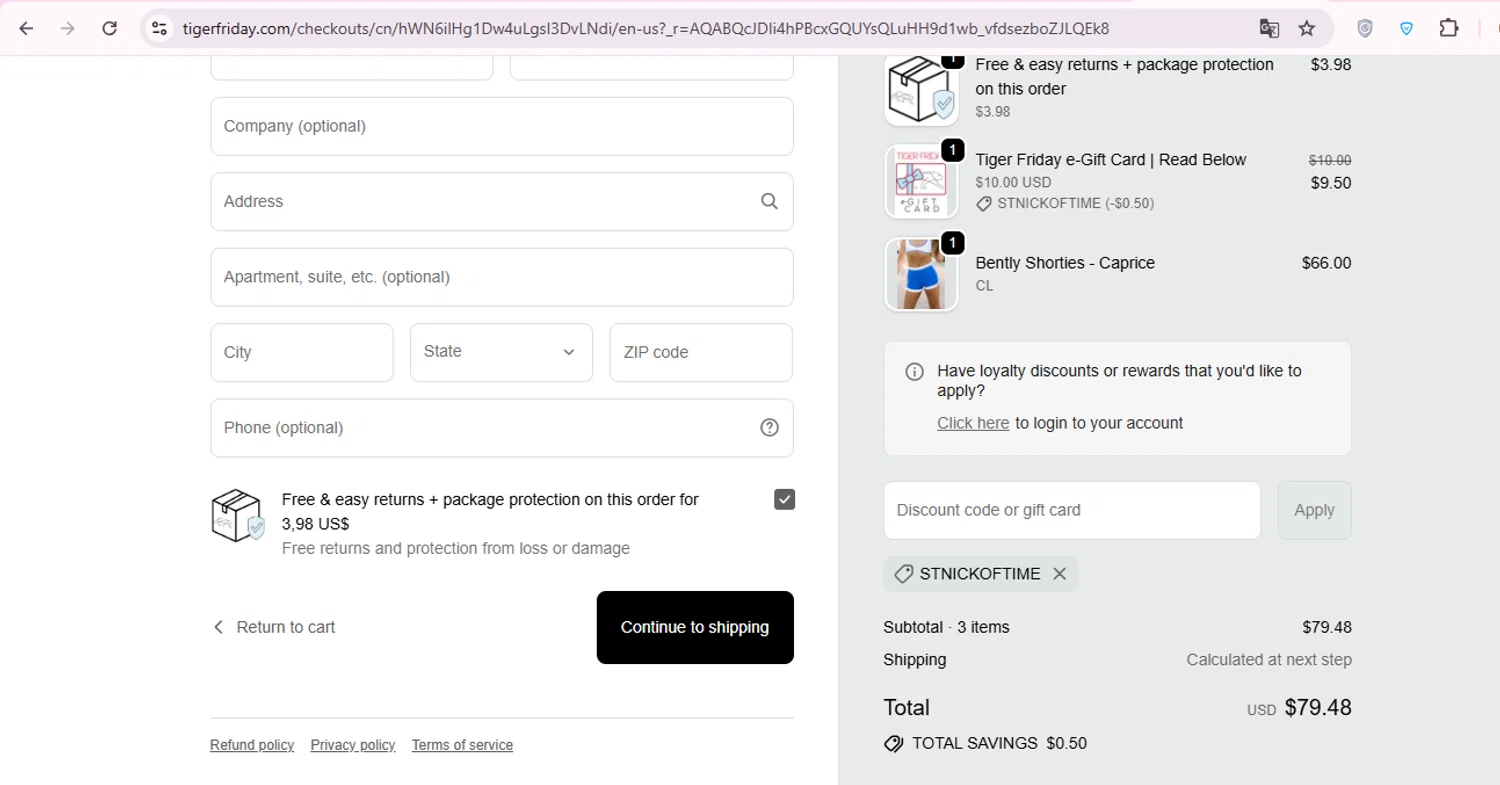Click the Bently Shorties product thumbnail
Image resolution: width=1500 pixels, height=785 pixels.
click(x=921, y=274)
